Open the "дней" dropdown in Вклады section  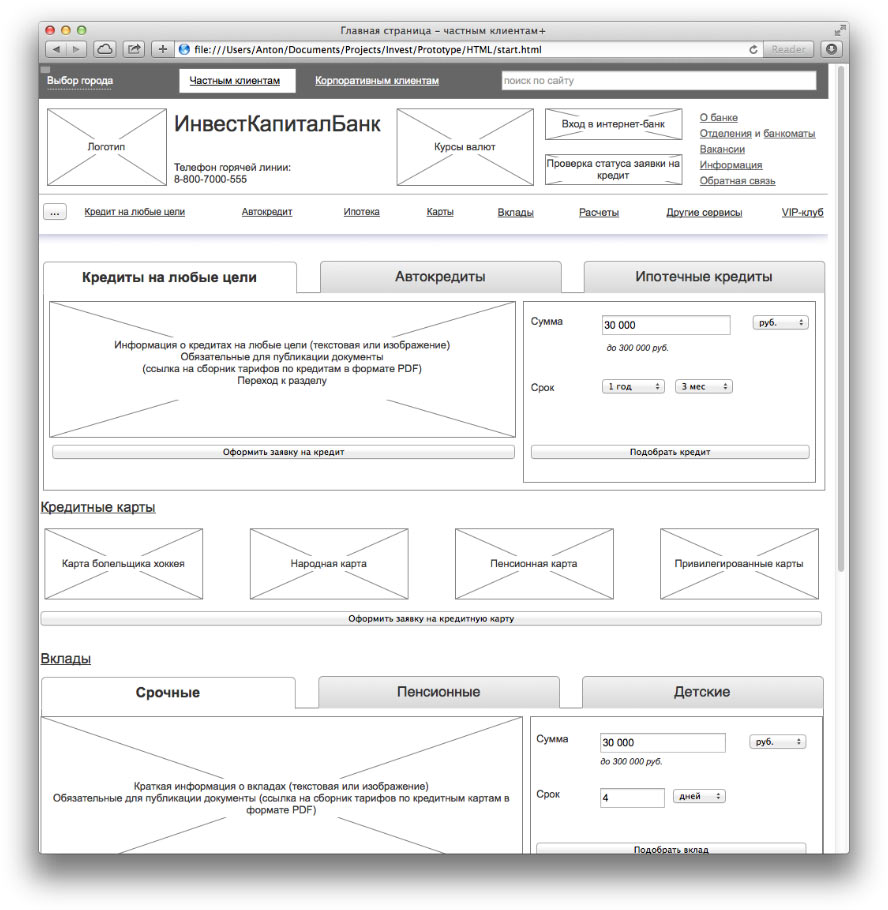tap(699, 796)
